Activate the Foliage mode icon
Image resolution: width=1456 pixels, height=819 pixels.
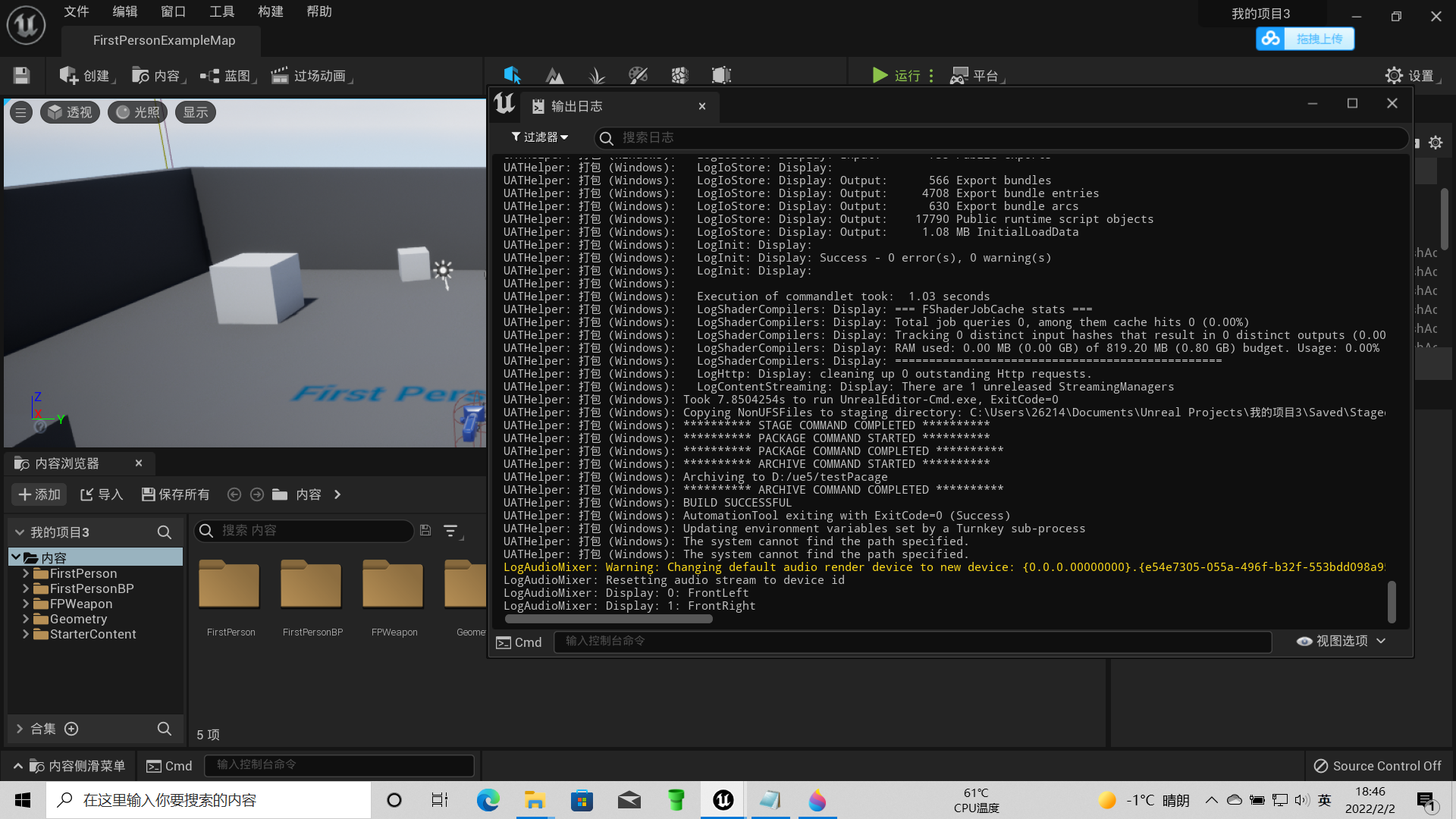tap(596, 75)
